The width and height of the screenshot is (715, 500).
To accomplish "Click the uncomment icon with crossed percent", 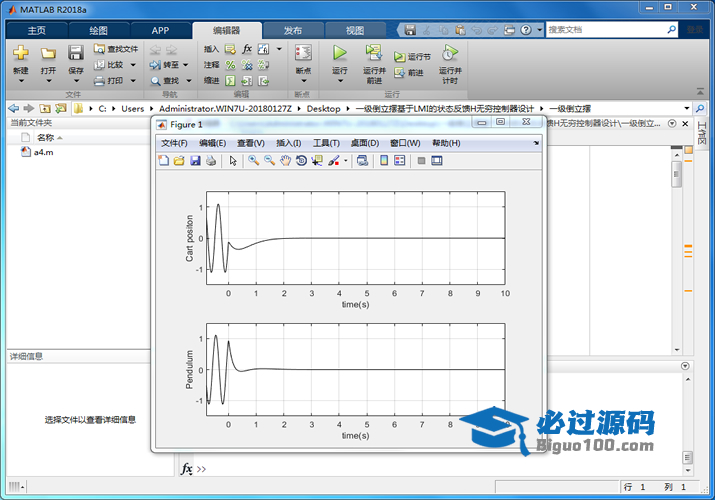I will click(x=247, y=65).
